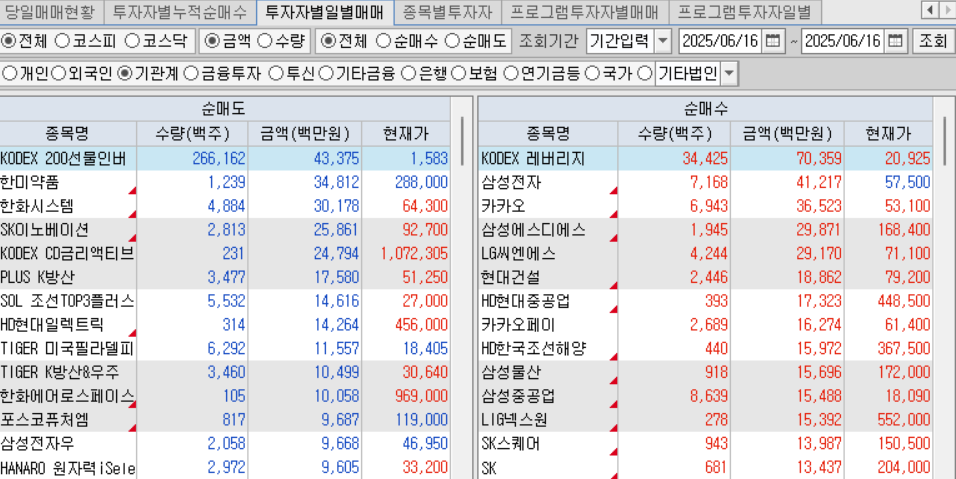Select 외국인 investor radio button
The width and height of the screenshot is (956, 479).
pos(59,74)
